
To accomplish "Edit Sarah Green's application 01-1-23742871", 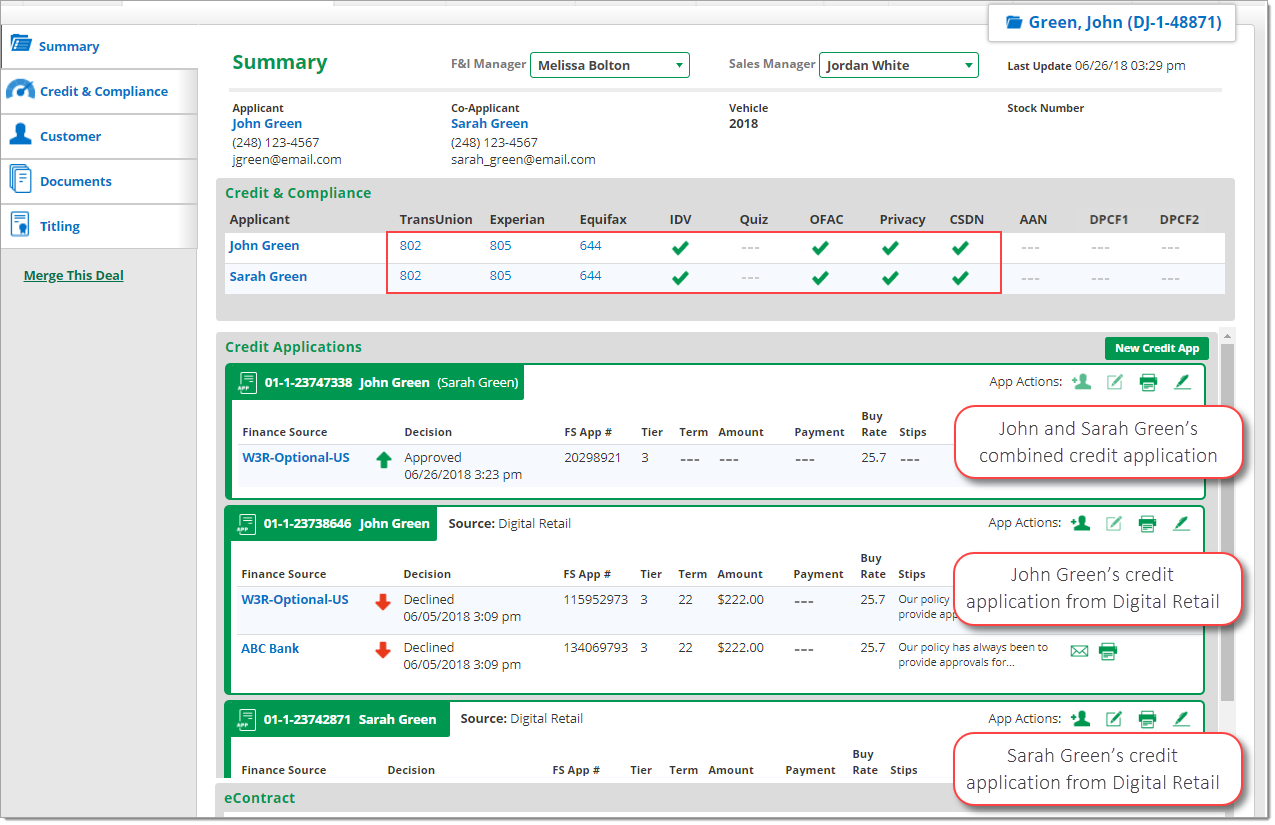I will [x=1114, y=718].
